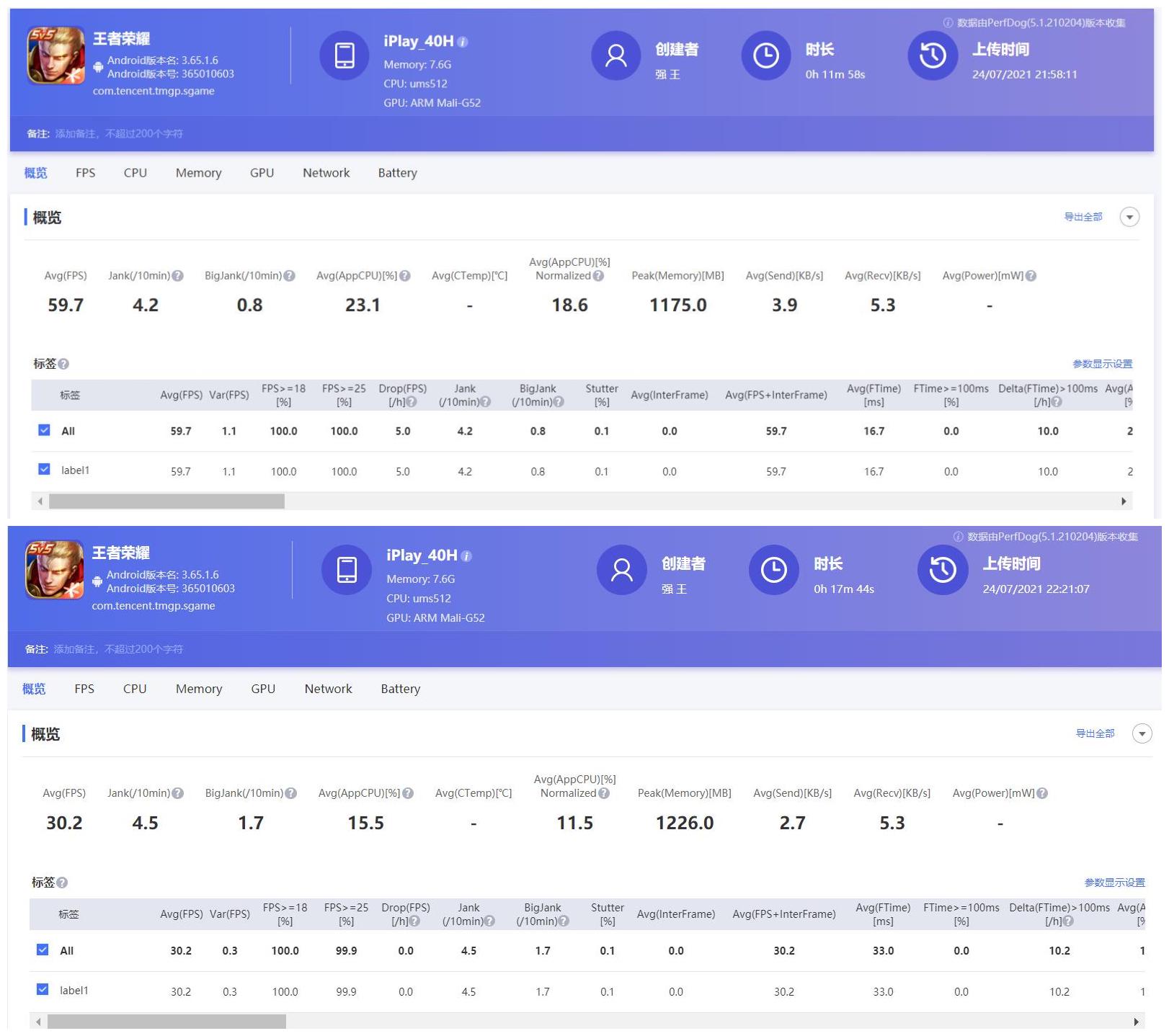This screenshot has height=1036, width=1169.
Task: Open the Network tab in the 17m 44s report
Action: click(x=328, y=689)
